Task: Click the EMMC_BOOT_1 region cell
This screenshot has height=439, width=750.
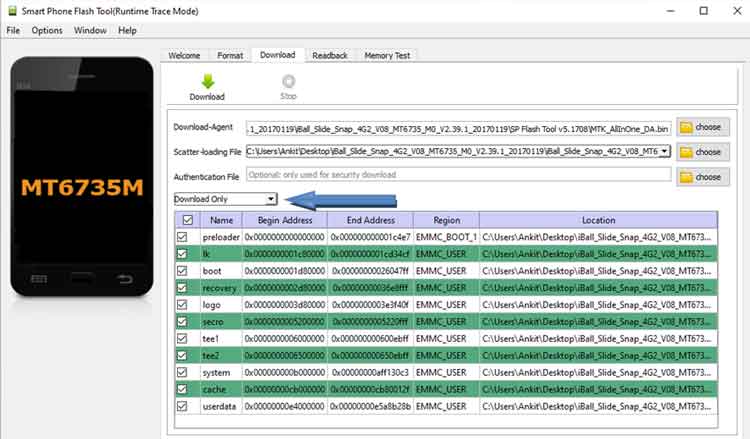Action: 446,237
